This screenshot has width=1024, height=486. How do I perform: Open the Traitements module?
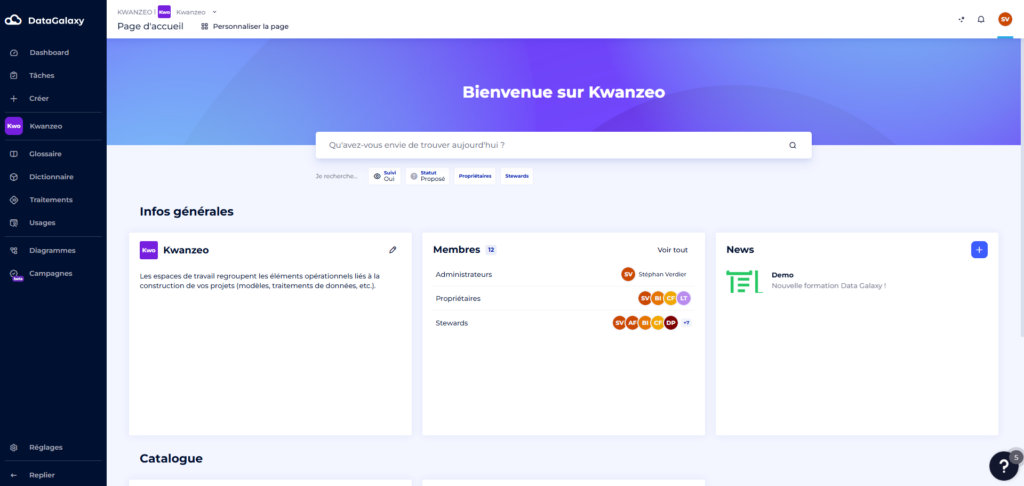pos(52,200)
